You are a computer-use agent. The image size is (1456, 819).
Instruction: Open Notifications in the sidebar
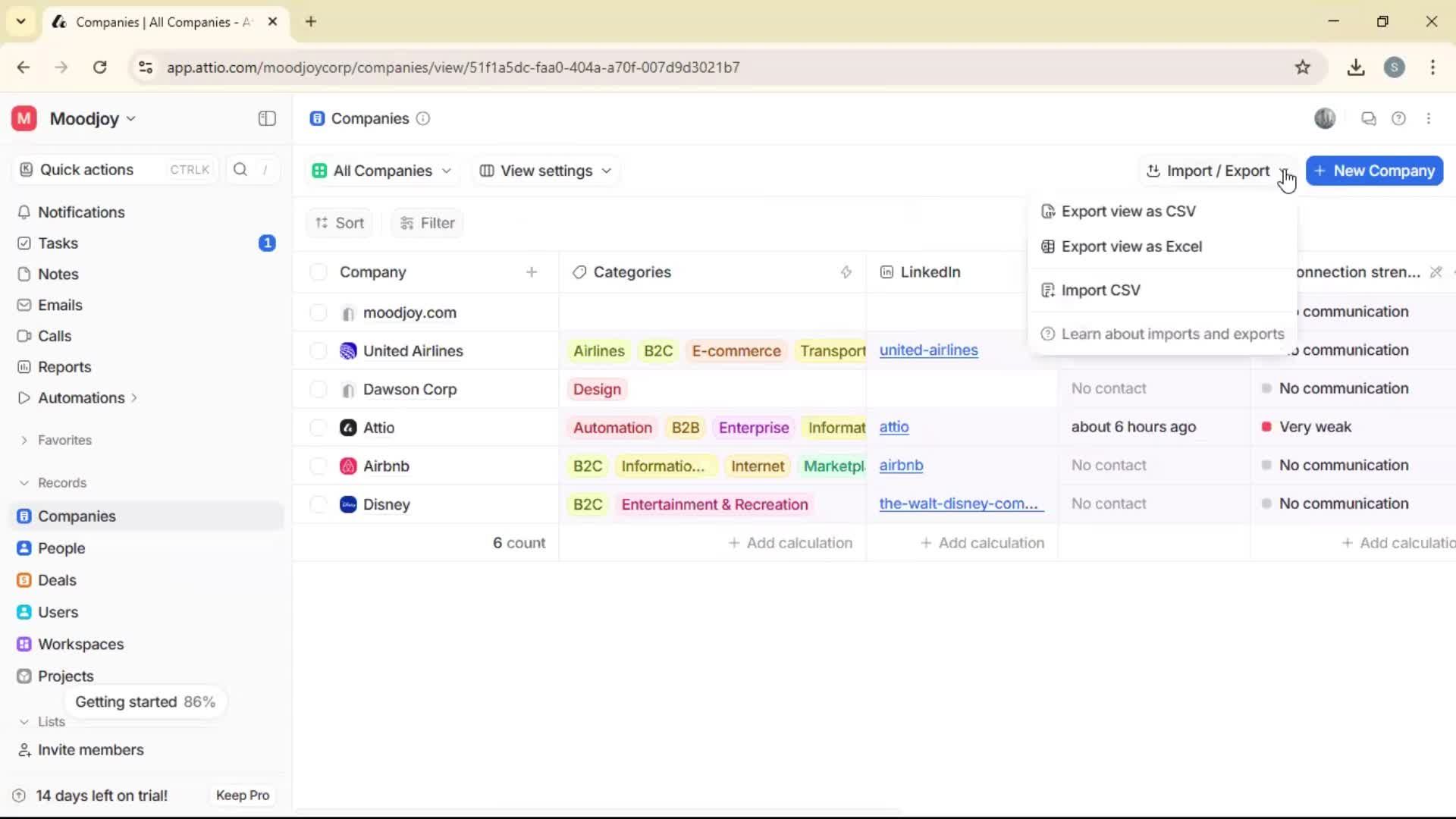[x=81, y=212]
